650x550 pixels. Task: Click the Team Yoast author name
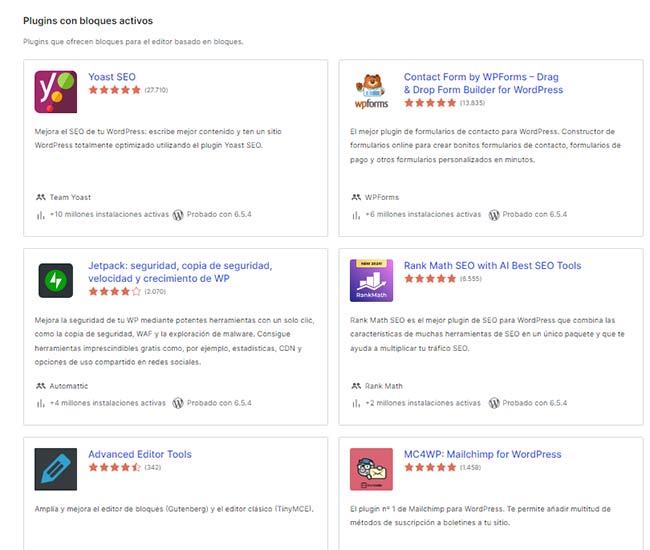point(70,197)
